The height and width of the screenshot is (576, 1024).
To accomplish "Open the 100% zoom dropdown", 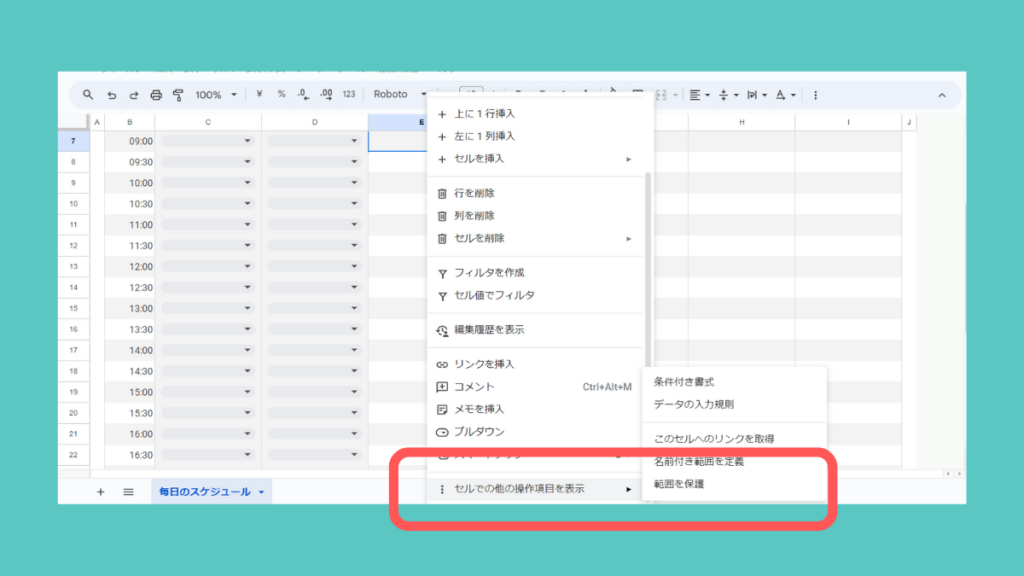I will click(216, 95).
